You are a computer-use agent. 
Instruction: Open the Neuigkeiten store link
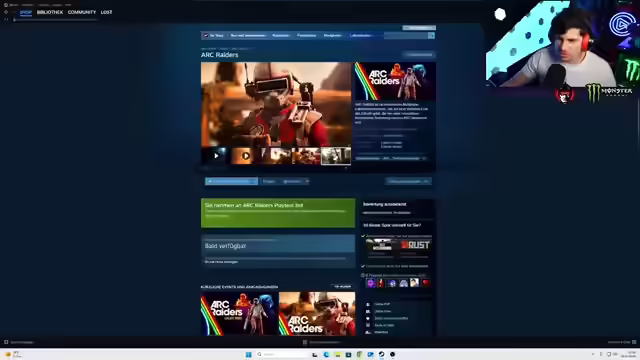point(332,36)
